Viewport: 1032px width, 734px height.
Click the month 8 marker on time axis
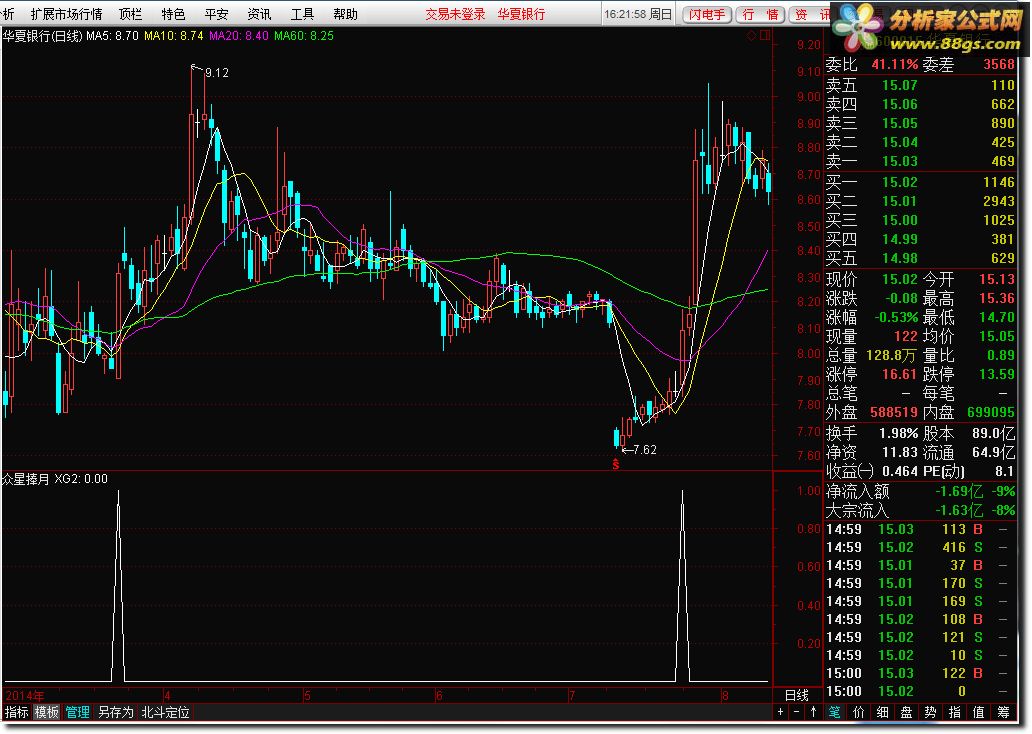(x=725, y=695)
